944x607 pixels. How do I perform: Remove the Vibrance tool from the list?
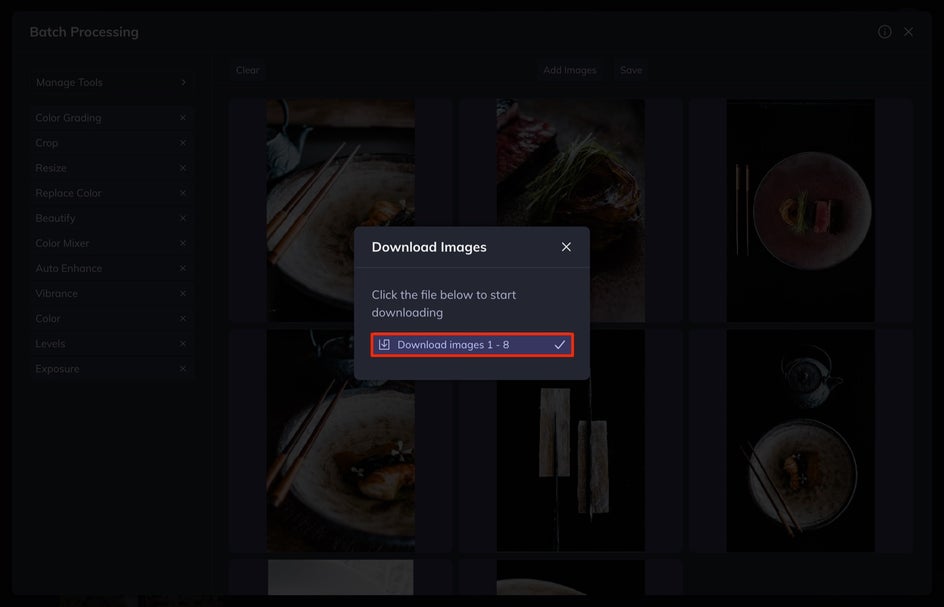pos(182,293)
